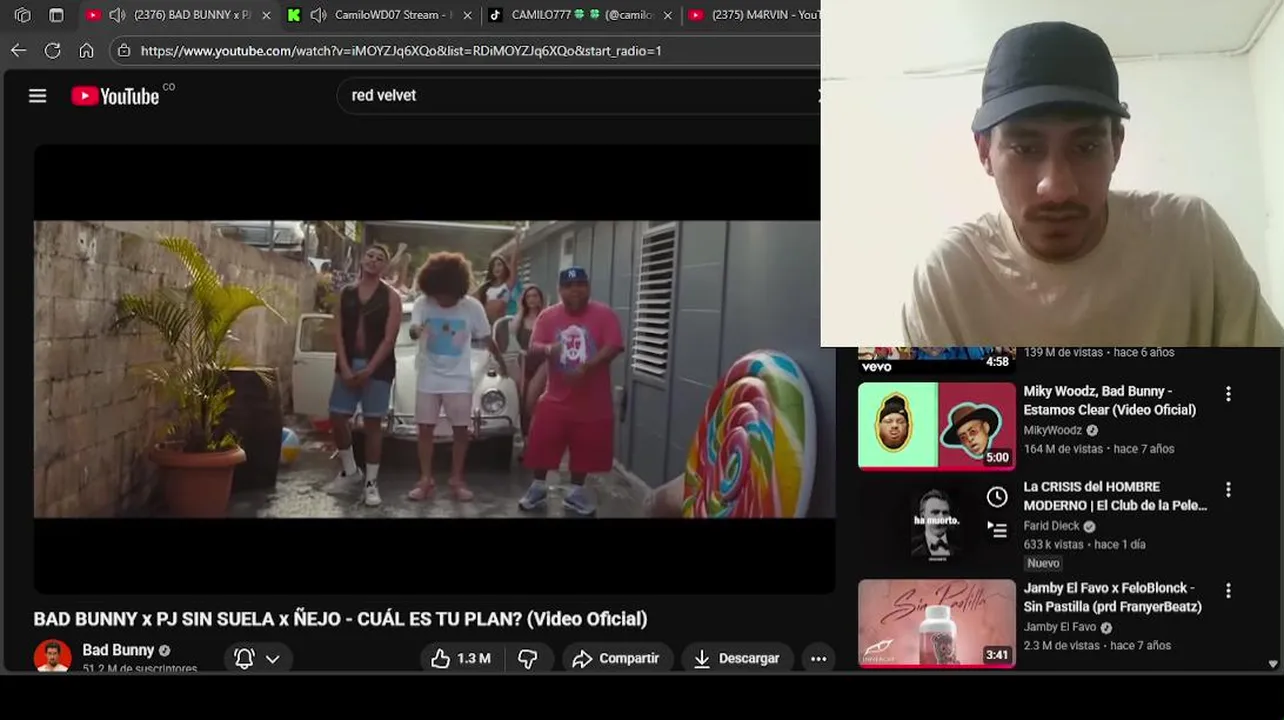1284x720 pixels.
Task: Open La CRISIS del HOMBRE MODERNO thumbnail
Action: (936, 524)
